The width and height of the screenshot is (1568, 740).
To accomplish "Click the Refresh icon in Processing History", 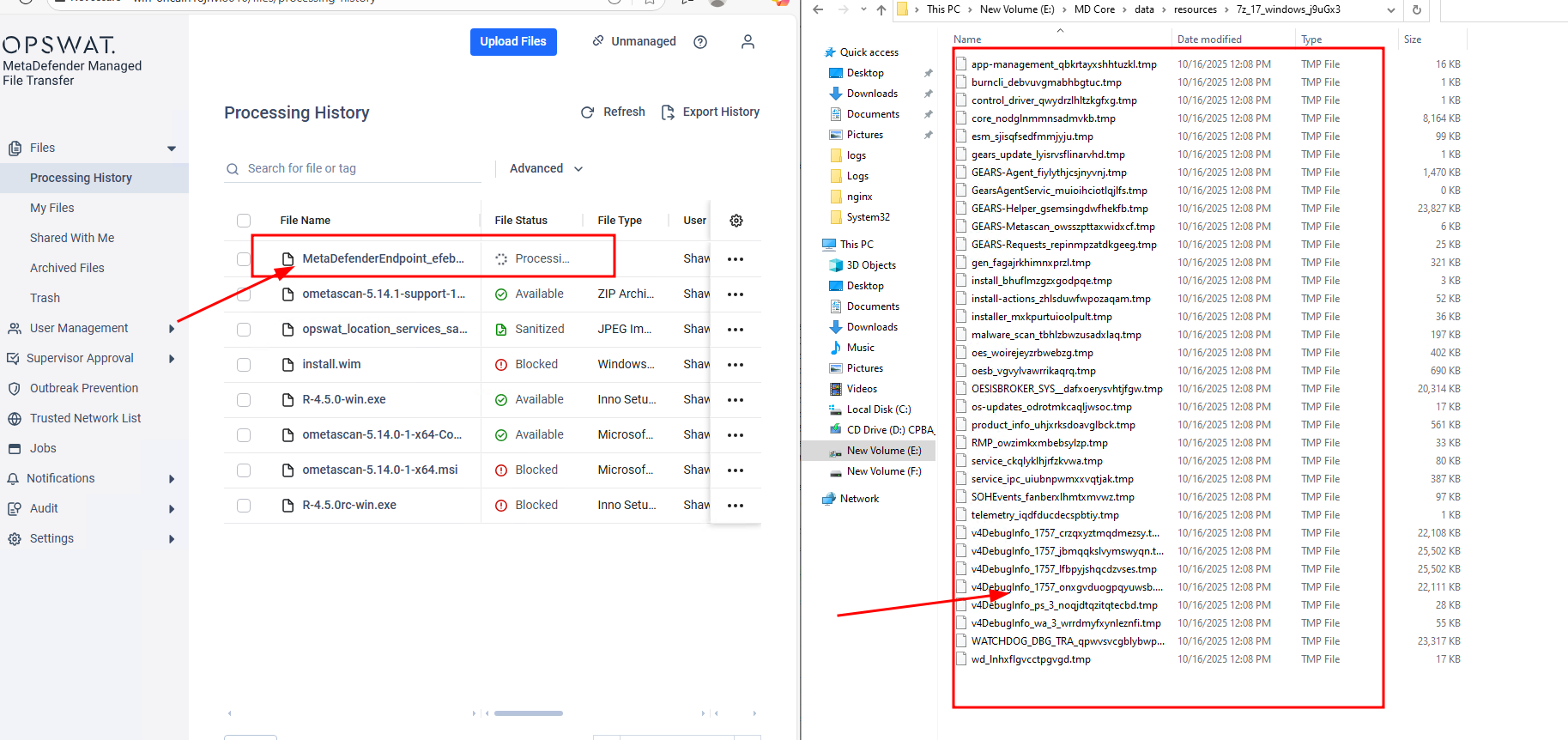I will 588,112.
